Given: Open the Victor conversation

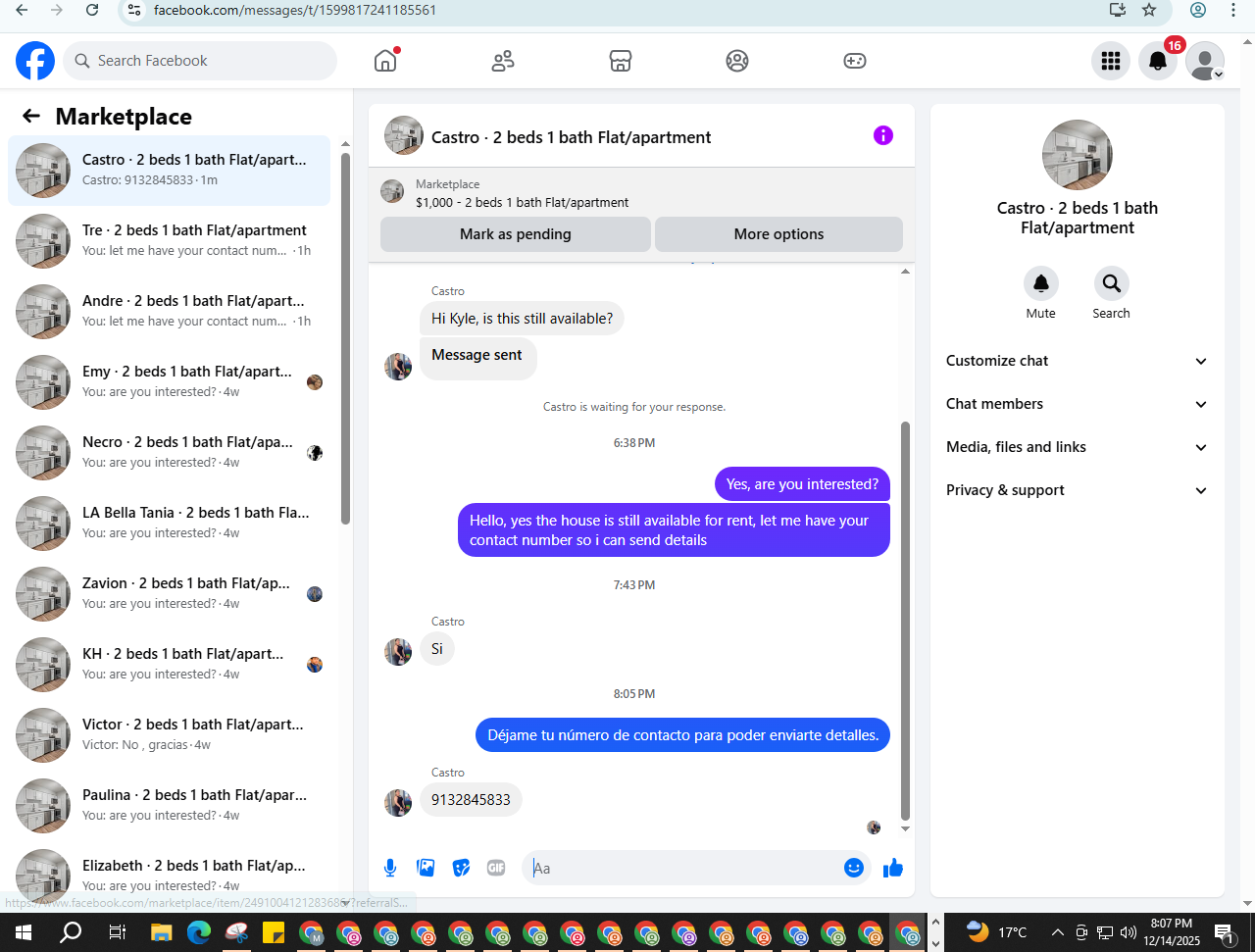Looking at the screenshot, I should coord(170,735).
